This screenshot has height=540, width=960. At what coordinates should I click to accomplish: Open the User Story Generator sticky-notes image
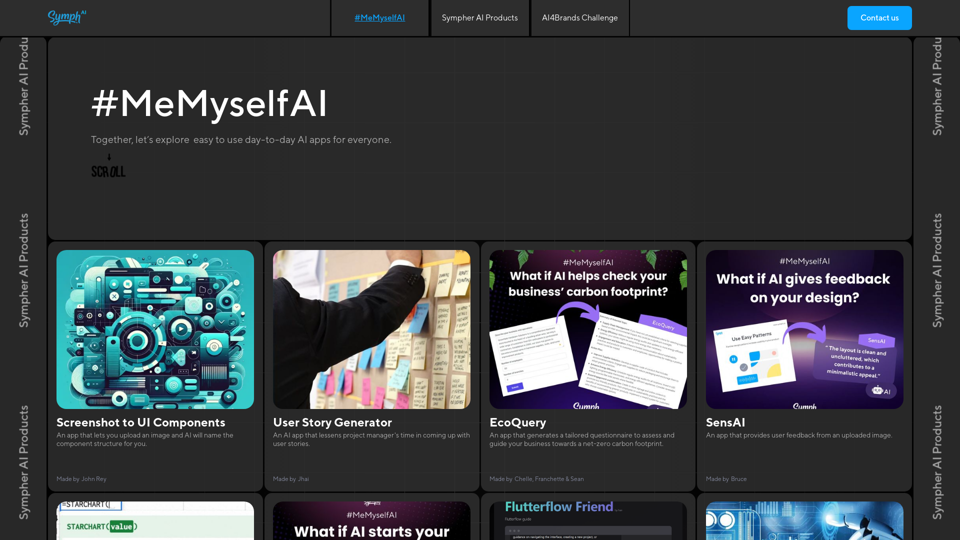coord(372,329)
